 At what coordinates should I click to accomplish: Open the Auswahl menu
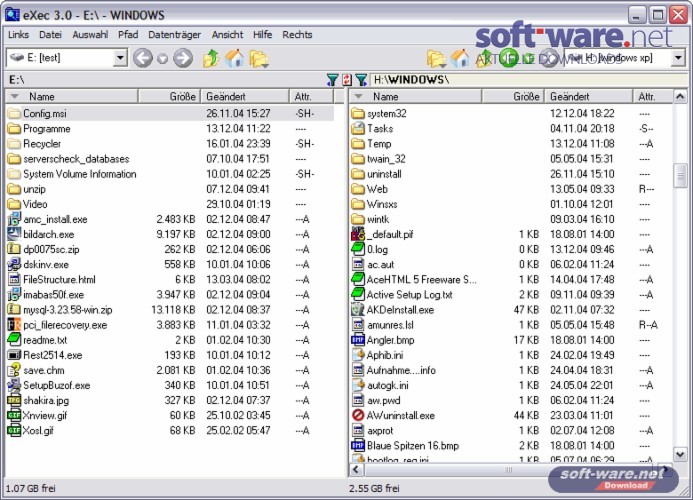coord(90,34)
